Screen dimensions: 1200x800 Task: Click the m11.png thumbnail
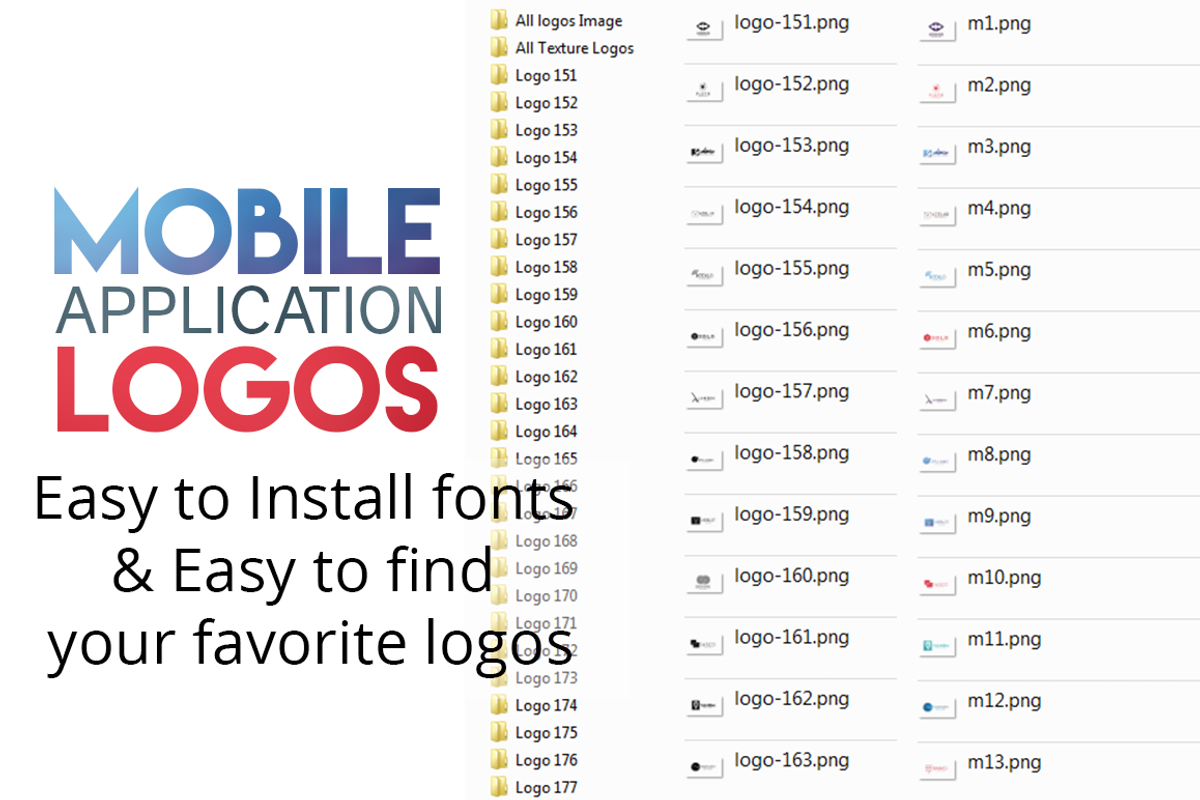coord(937,646)
